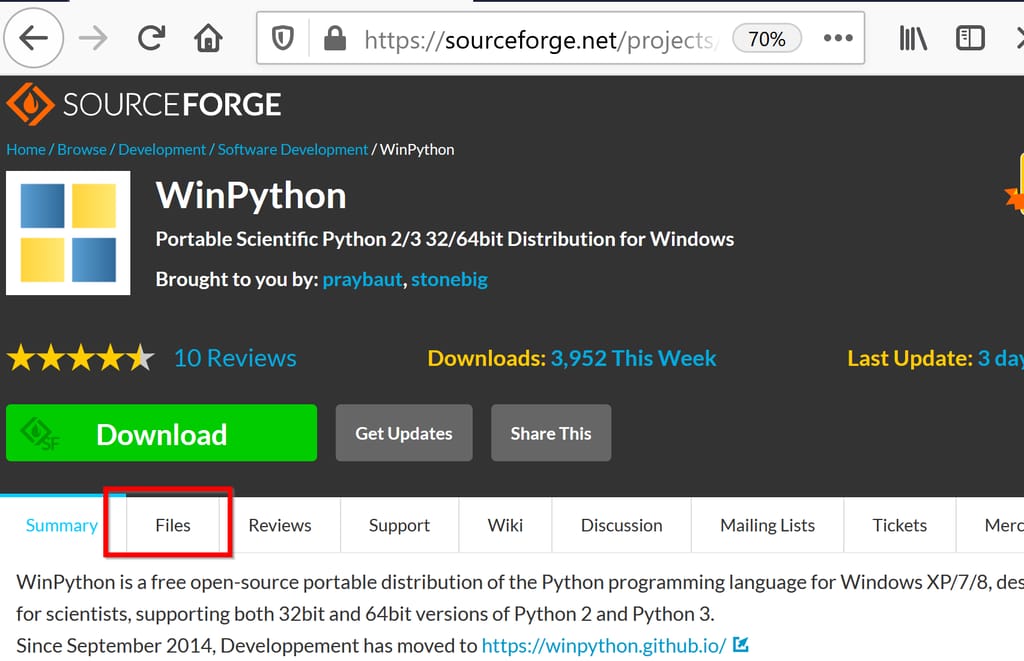
Task: Click the green Download button
Action: [161, 433]
